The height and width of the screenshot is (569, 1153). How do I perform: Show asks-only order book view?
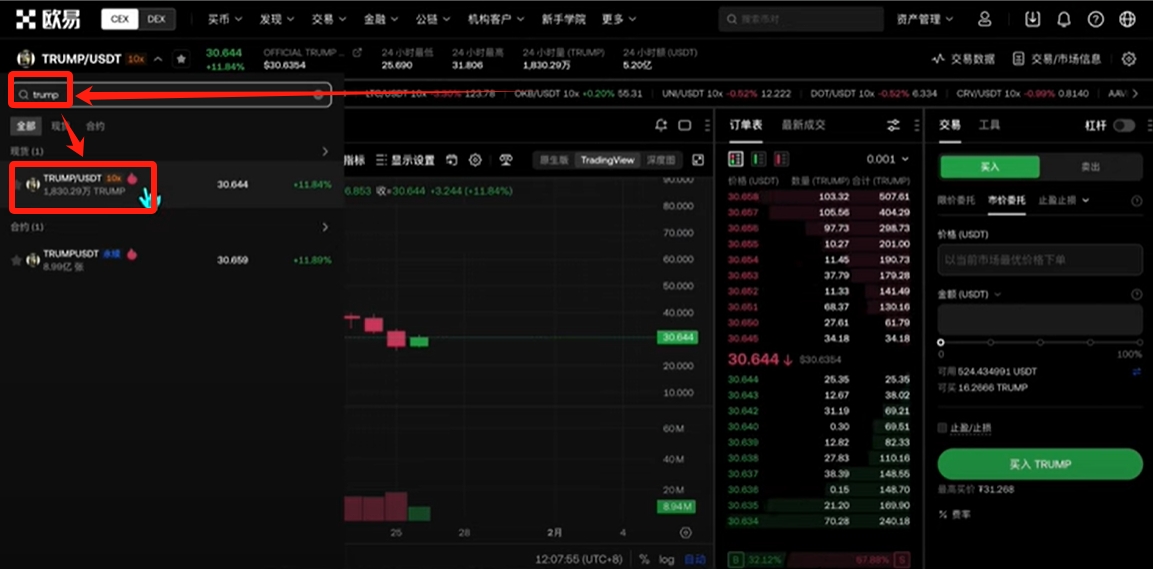(x=781, y=159)
